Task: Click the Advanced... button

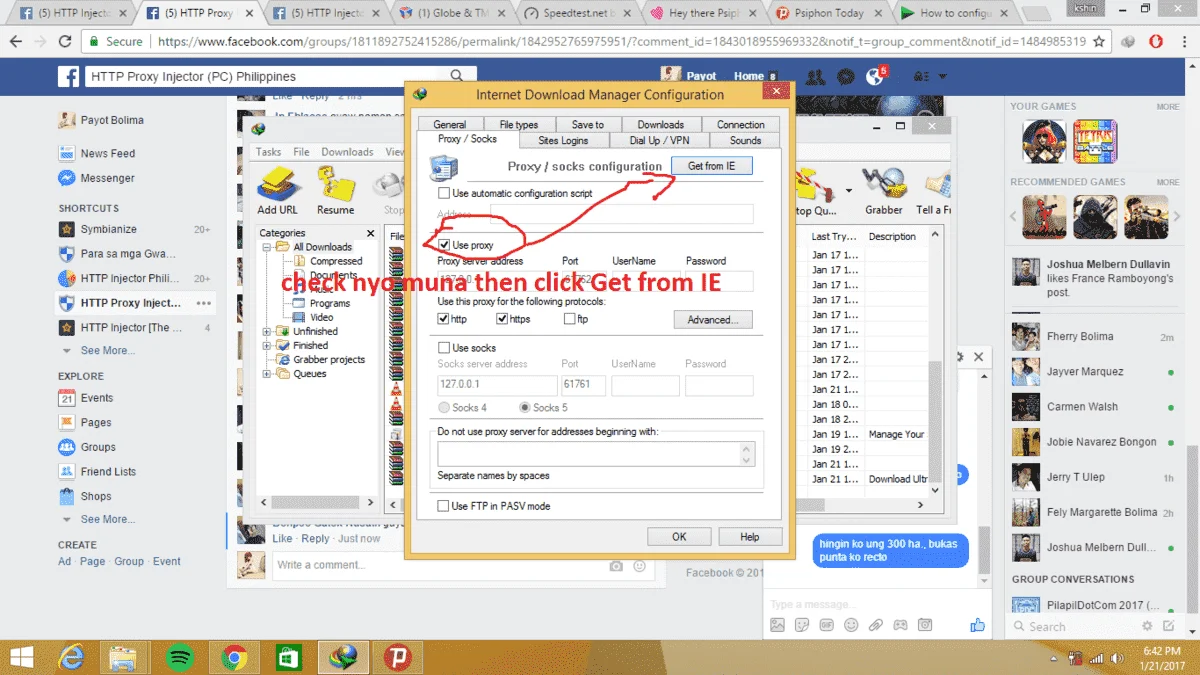Action: click(x=712, y=320)
